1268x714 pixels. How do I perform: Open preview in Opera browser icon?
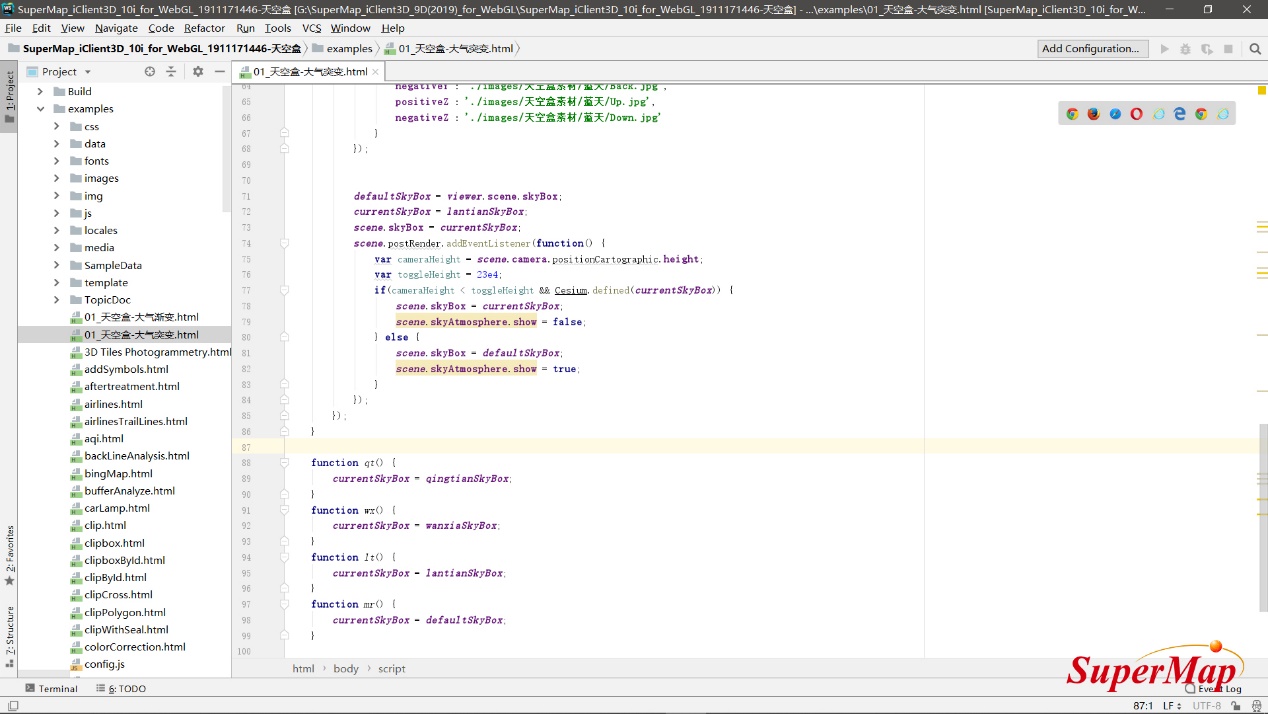pyautogui.click(x=1136, y=114)
